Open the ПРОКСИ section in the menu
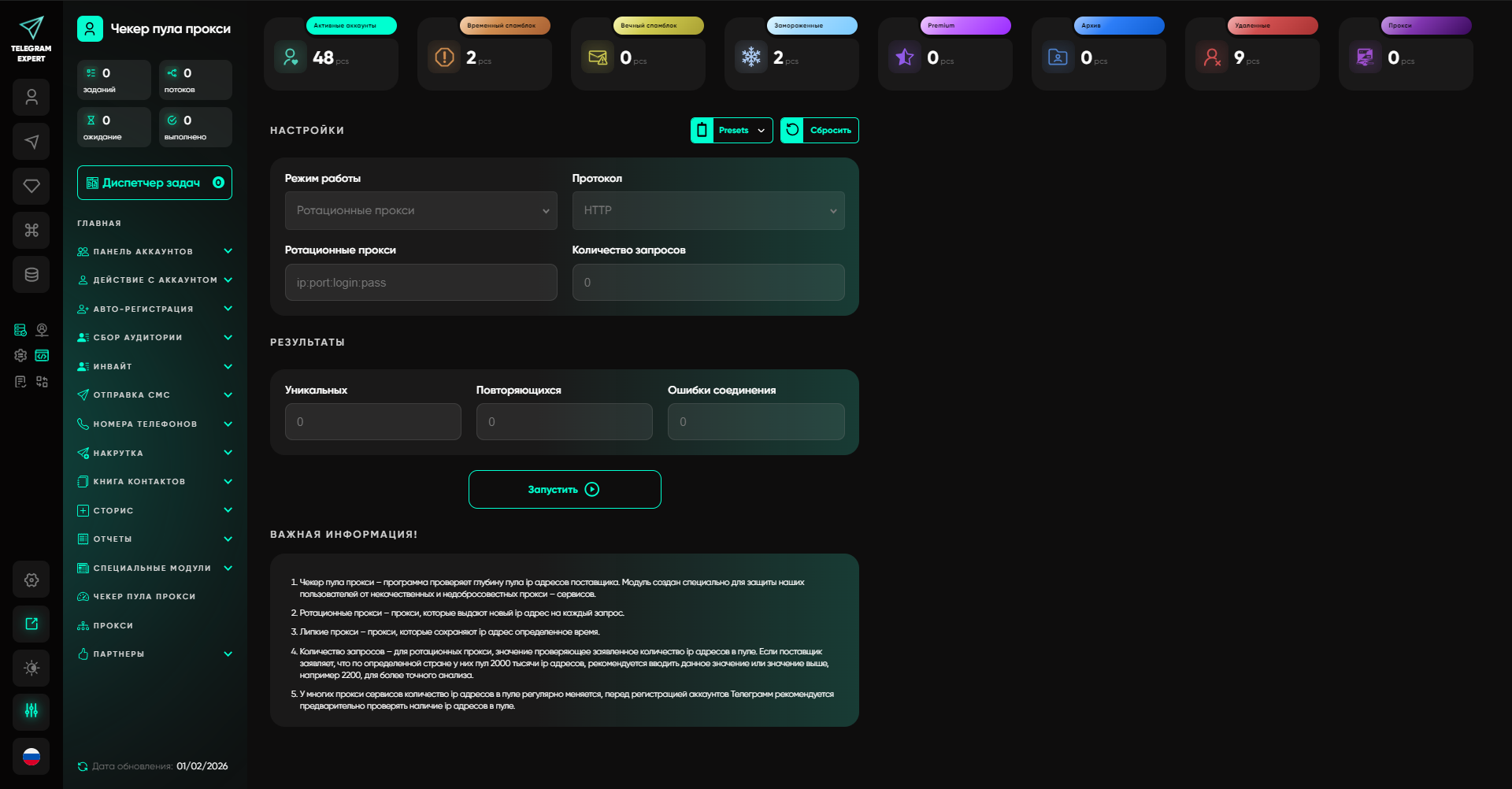This screenshot has height=789, width=1512. click(x=154, y=624)
